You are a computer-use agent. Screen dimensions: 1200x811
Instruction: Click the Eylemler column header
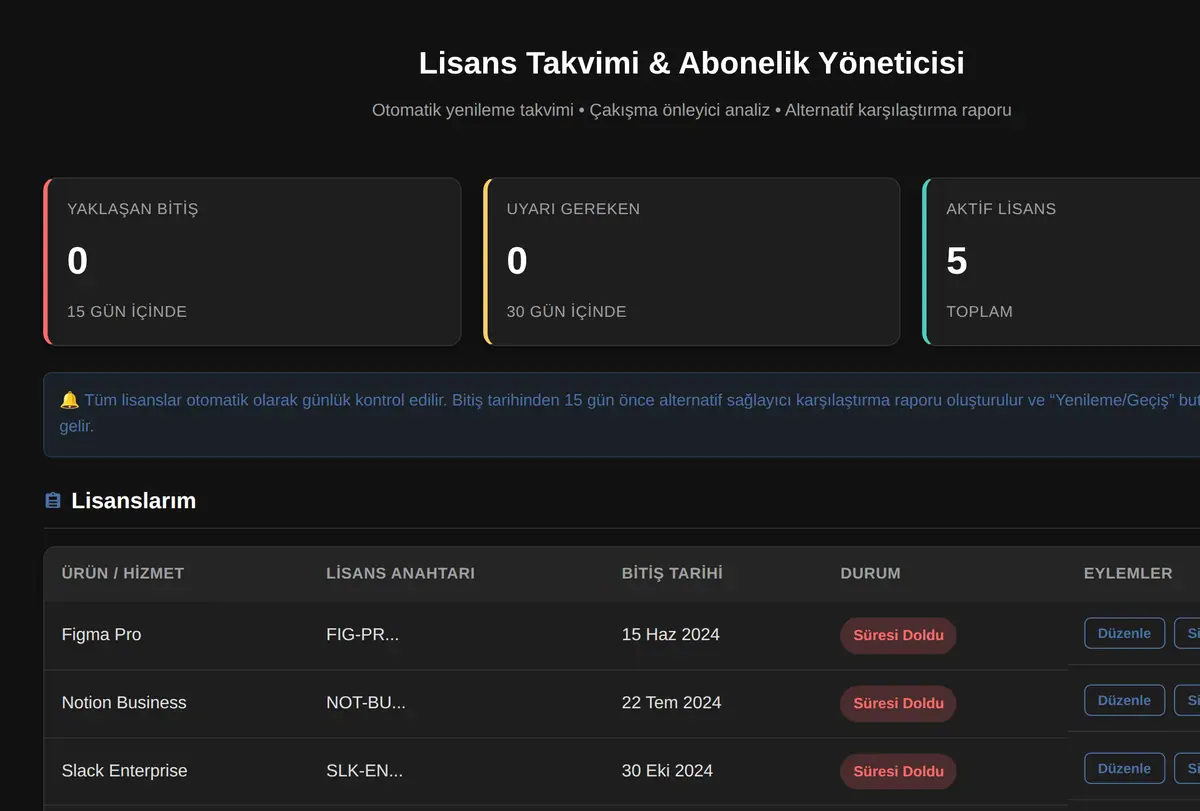(1128, 573)
